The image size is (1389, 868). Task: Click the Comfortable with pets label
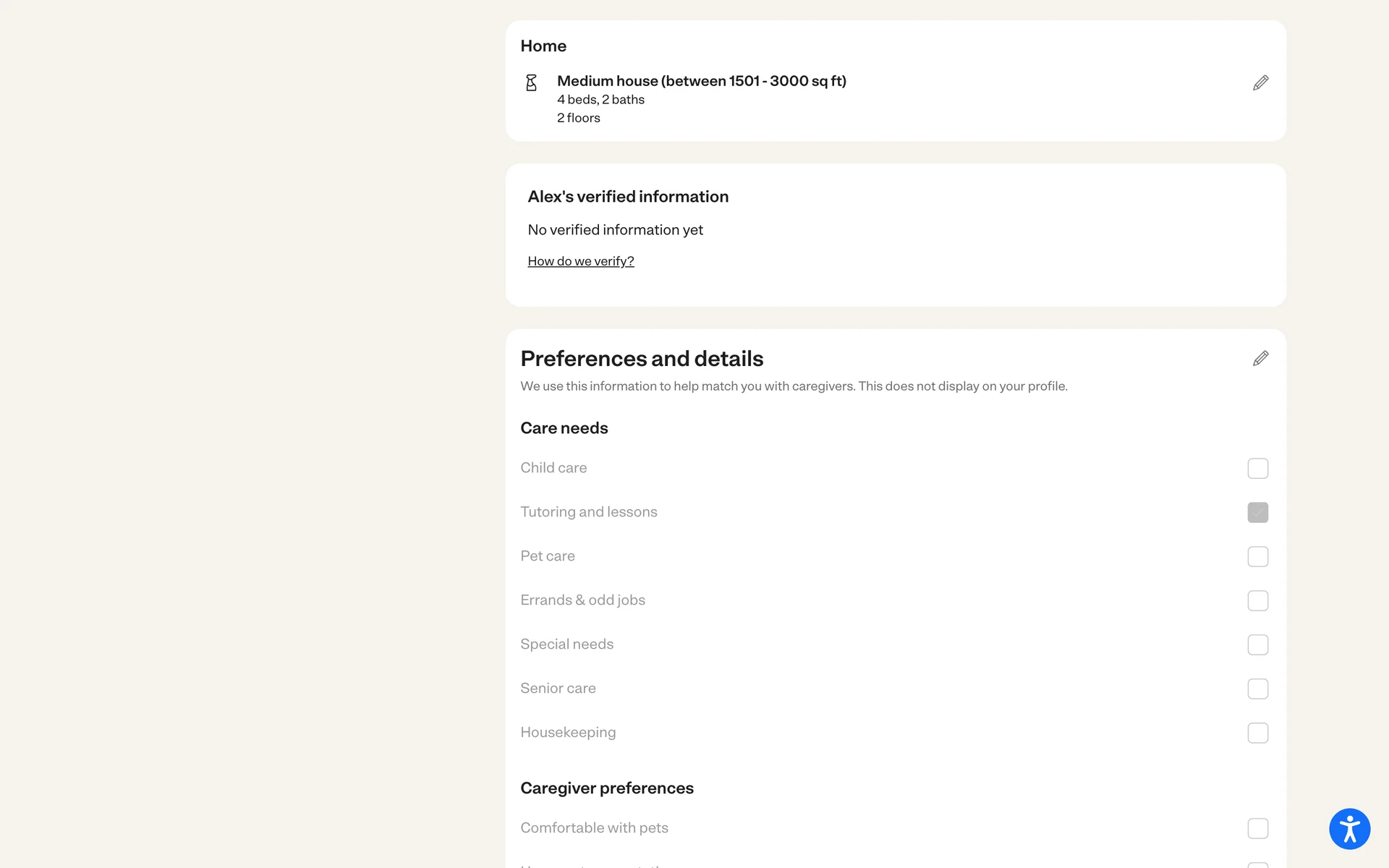coord(594,828)
